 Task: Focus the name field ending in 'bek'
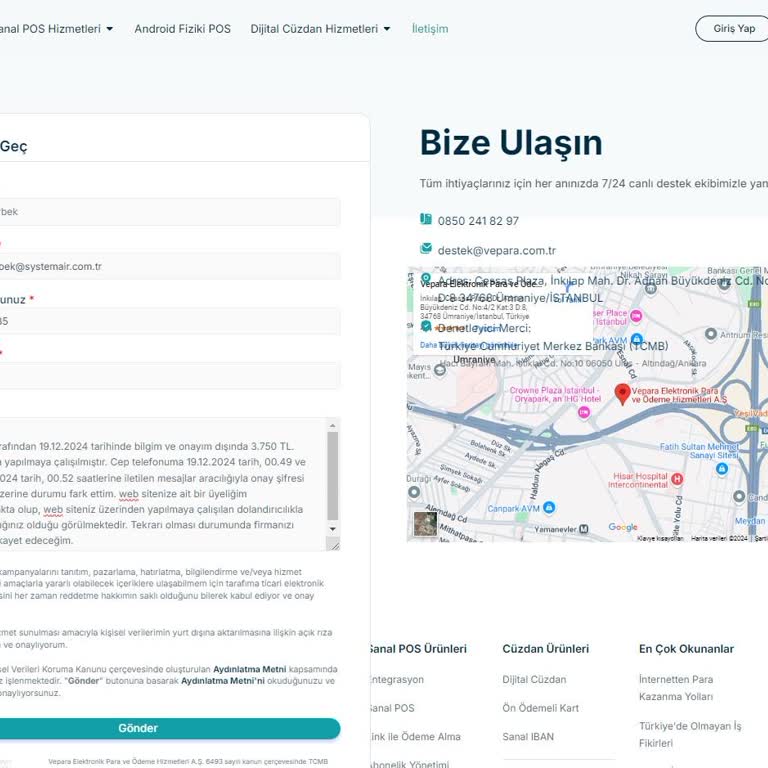pos(170,212)
